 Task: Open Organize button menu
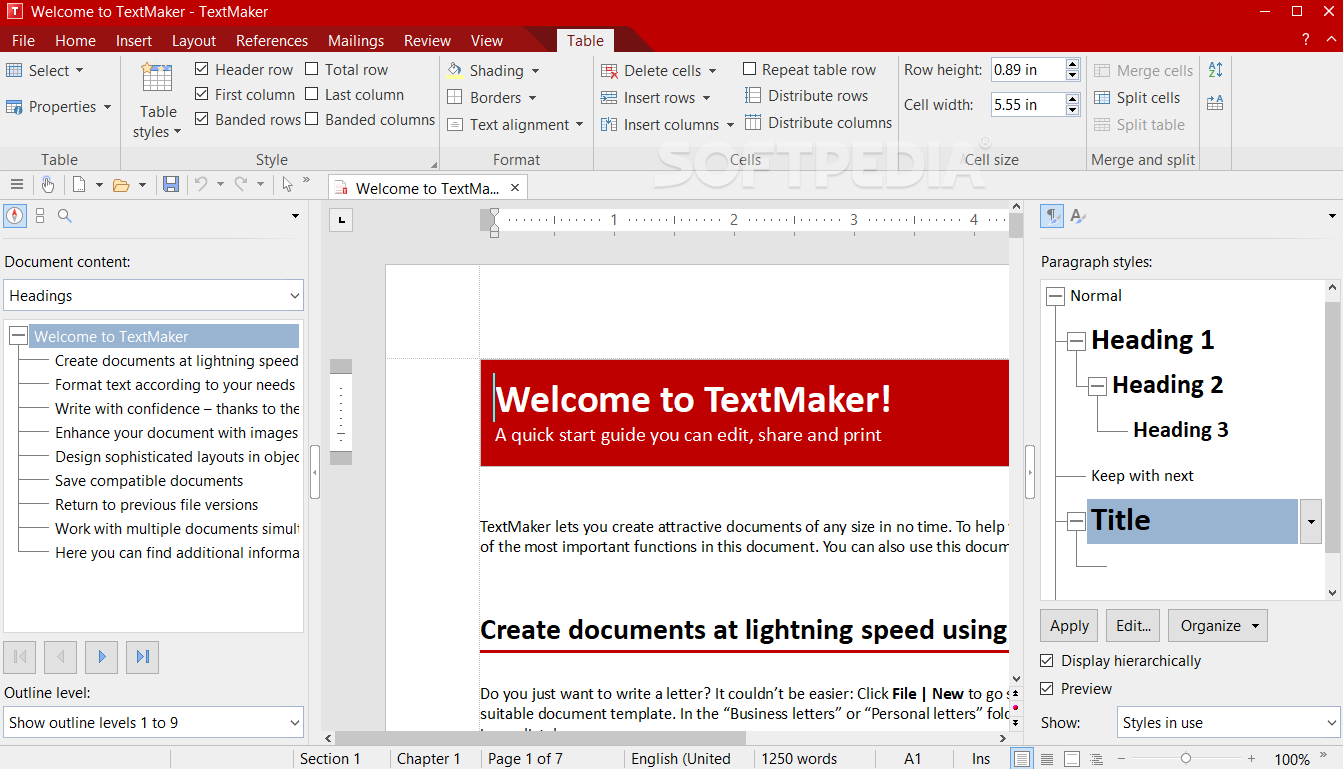[x=1218, y=626]
